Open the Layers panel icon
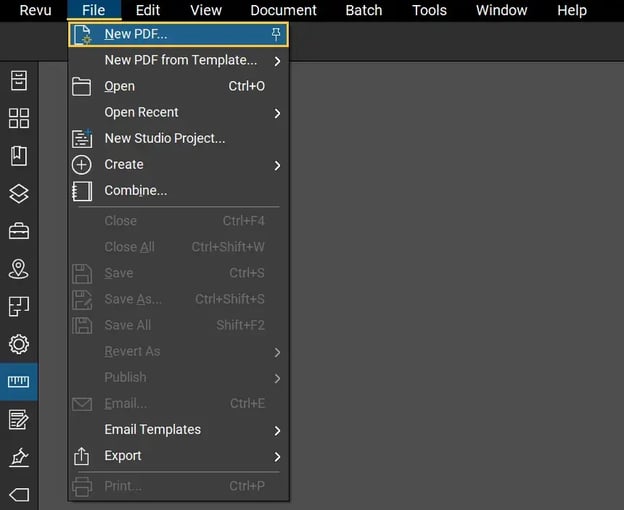Viewport: 624px width, 510px height. coord(19,194)
